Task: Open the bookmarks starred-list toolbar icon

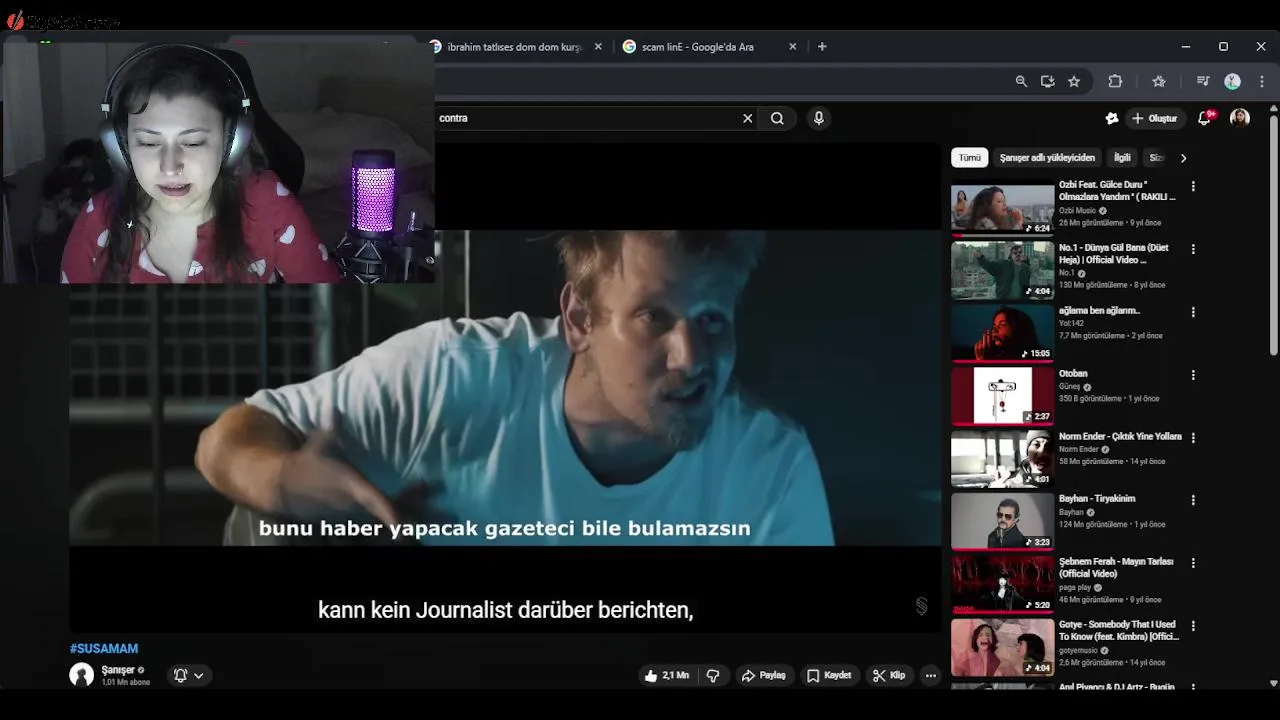Action: [x=1159, y=81]
